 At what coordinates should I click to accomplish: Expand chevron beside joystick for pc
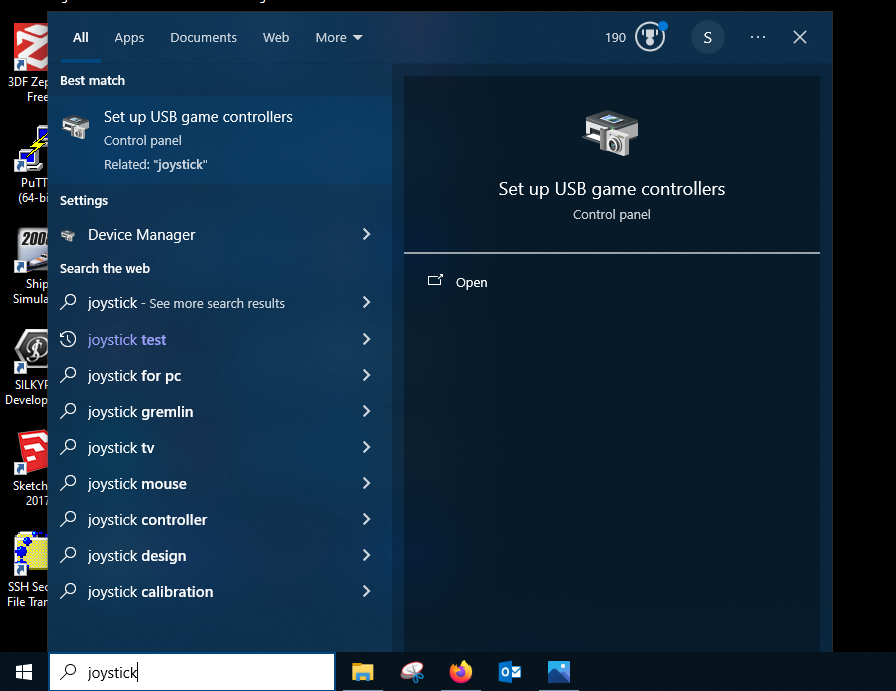(366, 376)
